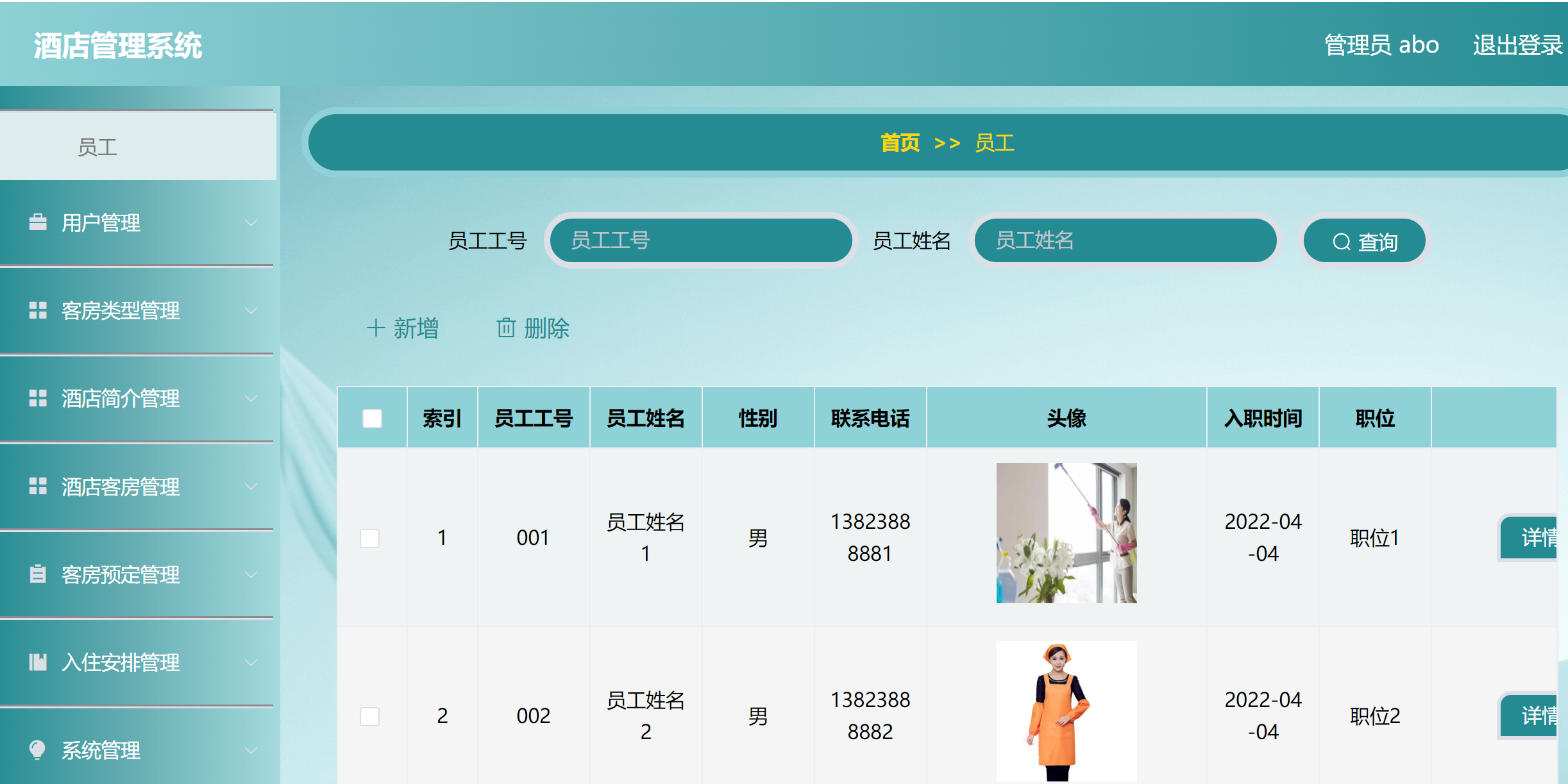
Task: Click the clipboard icon beside 客房预定管理
Action: 38,574
